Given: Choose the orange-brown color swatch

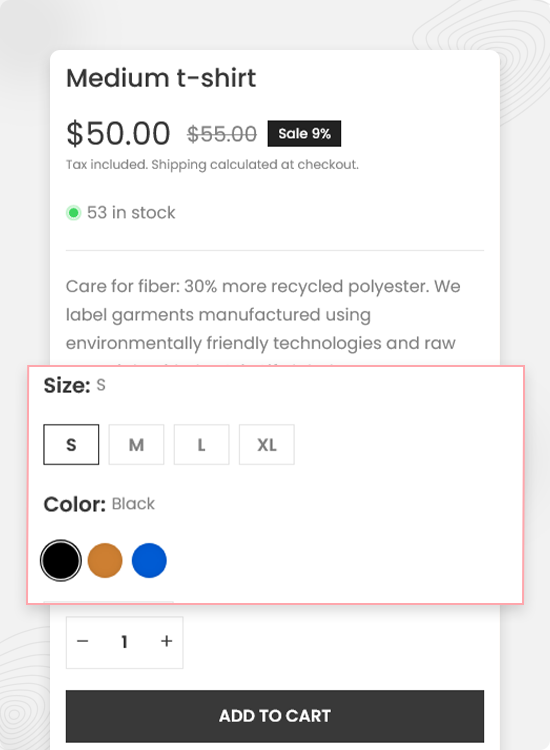Looking at the screenshot, I should tap(105, 561).
